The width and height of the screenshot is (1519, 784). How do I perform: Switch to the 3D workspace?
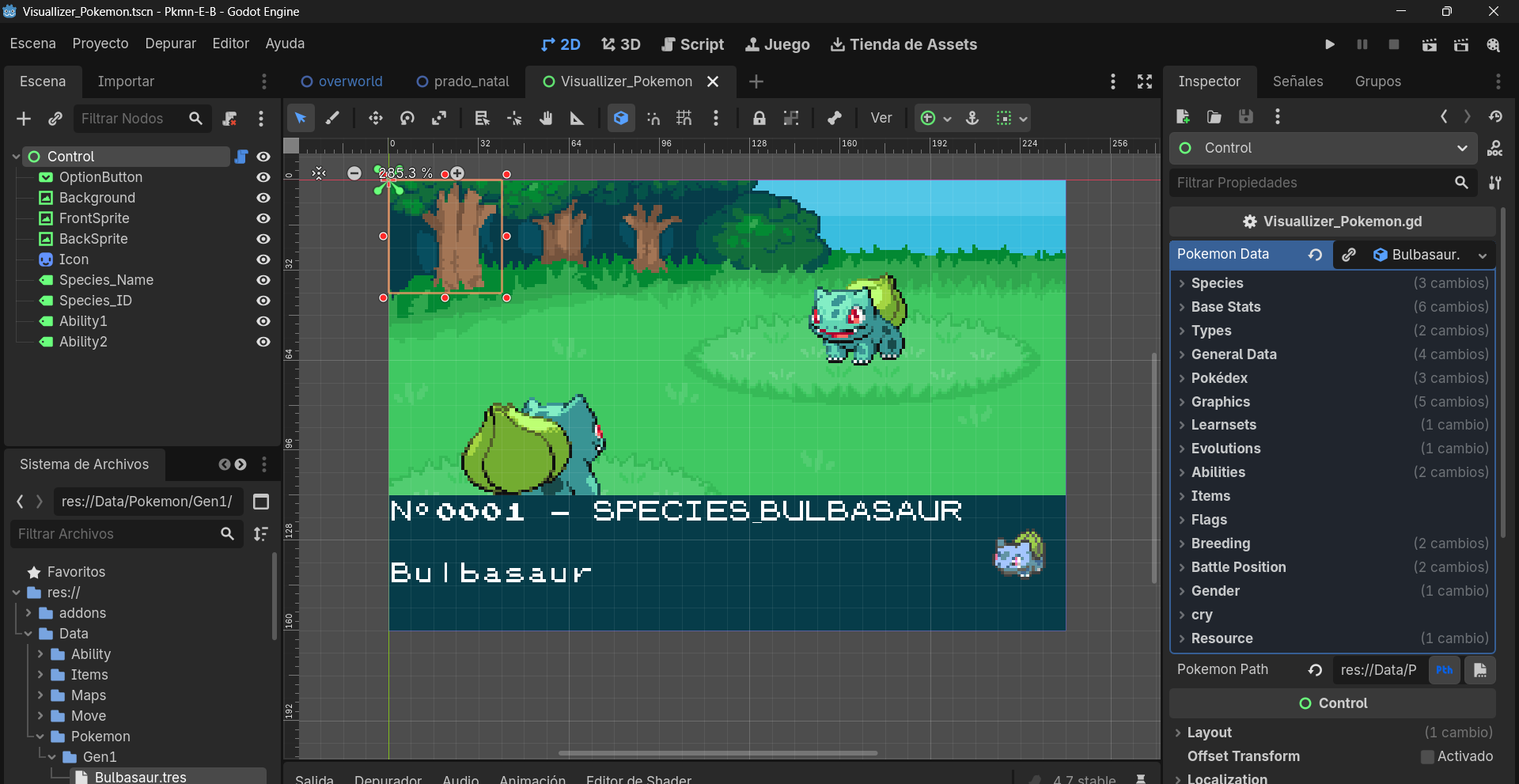(x=621, y=44)
